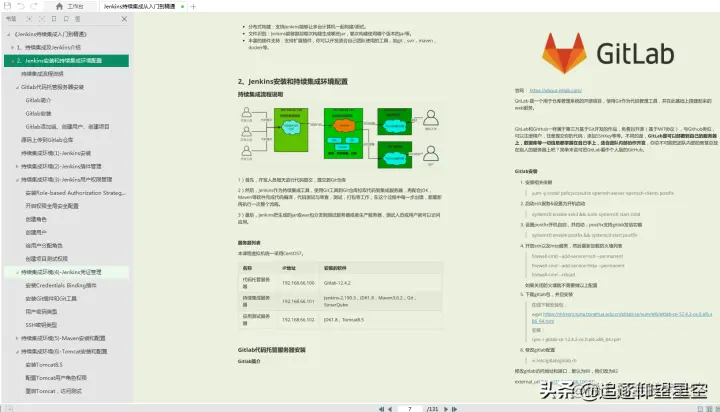Select bookmark 创建用户
720x412 pixels.
click(x=36, y=232)
